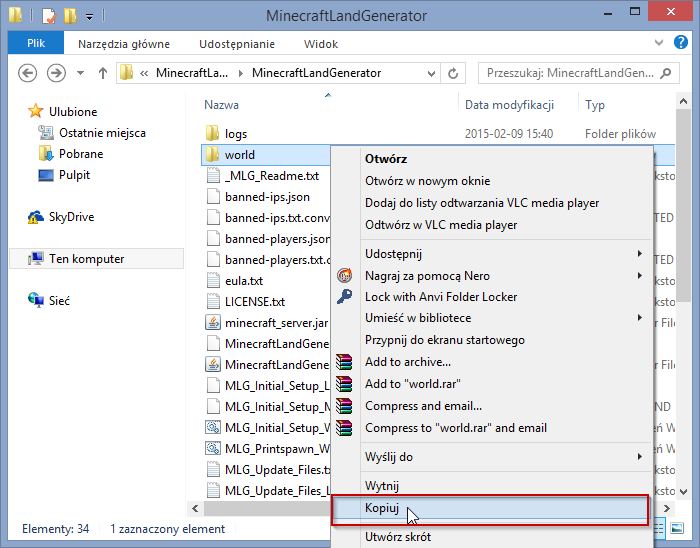Refresh the current folder view
Viewport: 700px width, 548px height.
[x=453, y=73]
